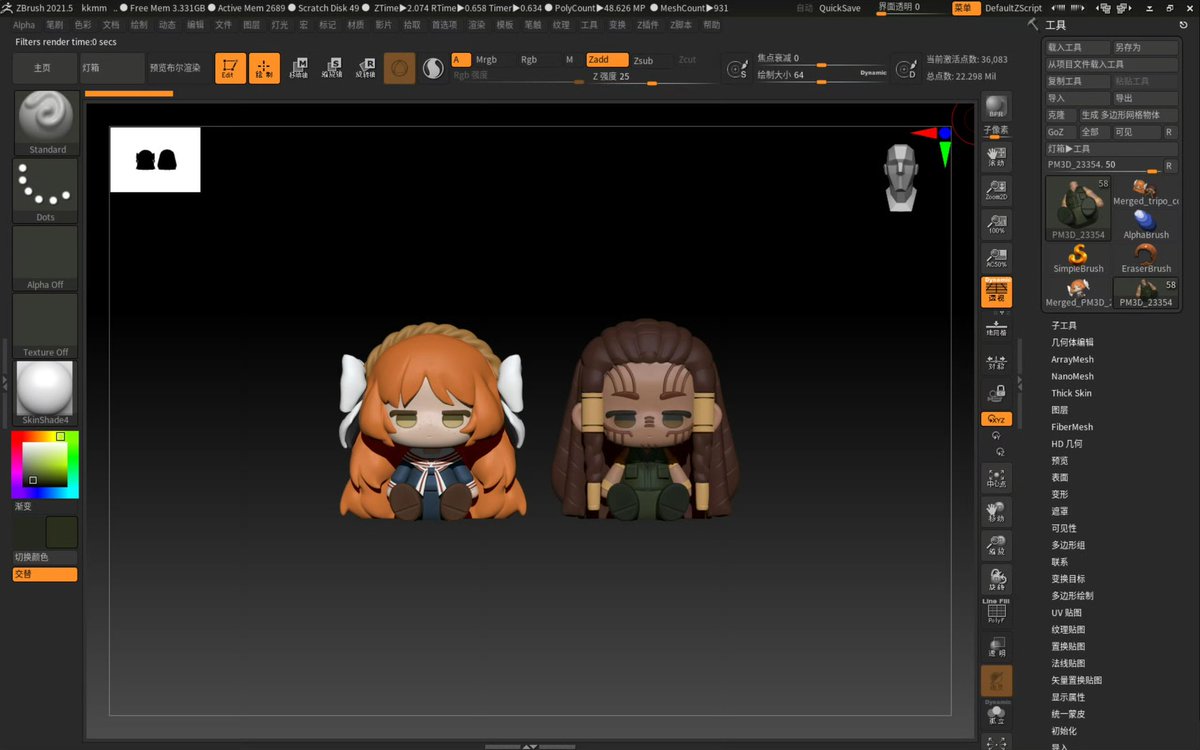Image resolution: width=1200 pixels, height=750 pixels.
Task: Toggle Line Fill PolyF display
Action: (996, 611)
